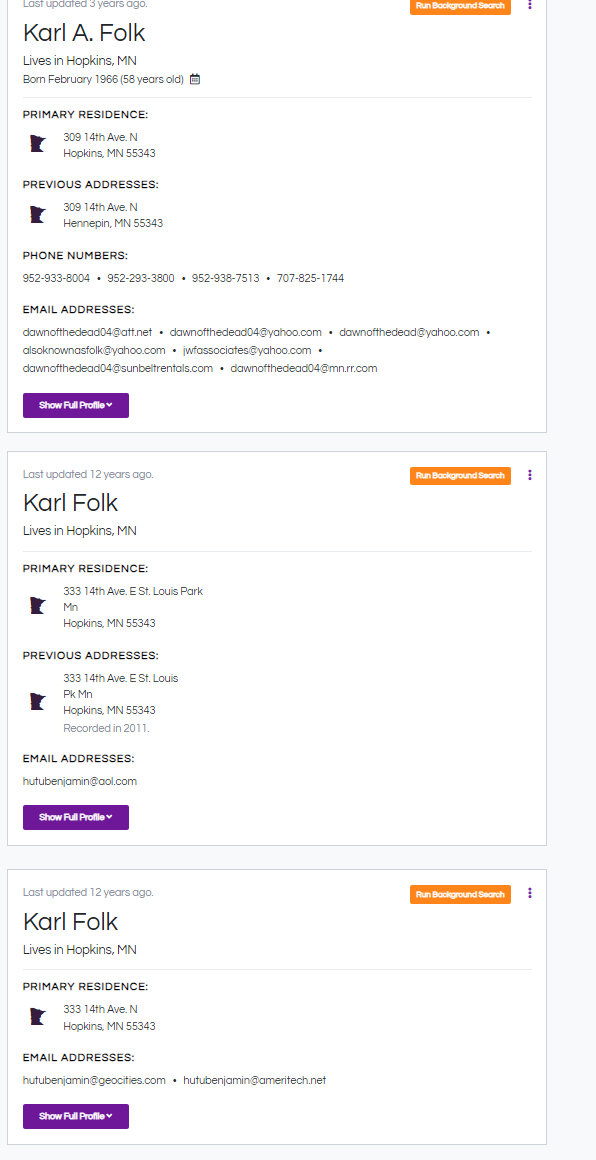This screenshot has height=1160, width=596.
Task: Open three-dot options on Karl A. Folk card
Action: (x=529, y=4)
